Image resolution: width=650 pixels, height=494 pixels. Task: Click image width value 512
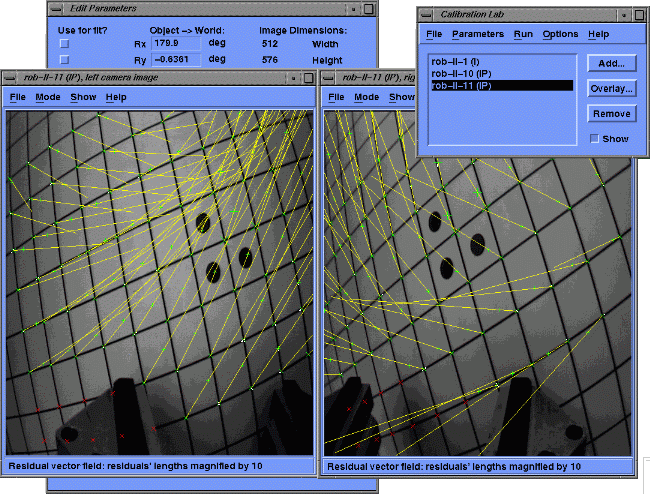click(x=269, y=44)
